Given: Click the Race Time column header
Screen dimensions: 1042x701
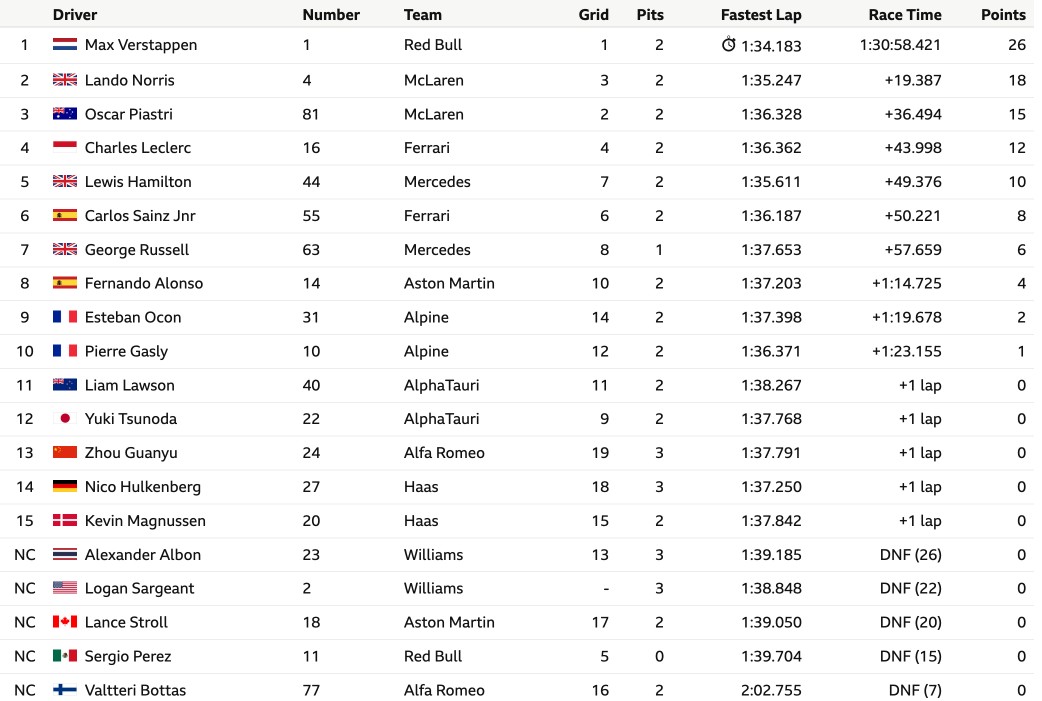Looking at the screenshot, I should point(904,15).
